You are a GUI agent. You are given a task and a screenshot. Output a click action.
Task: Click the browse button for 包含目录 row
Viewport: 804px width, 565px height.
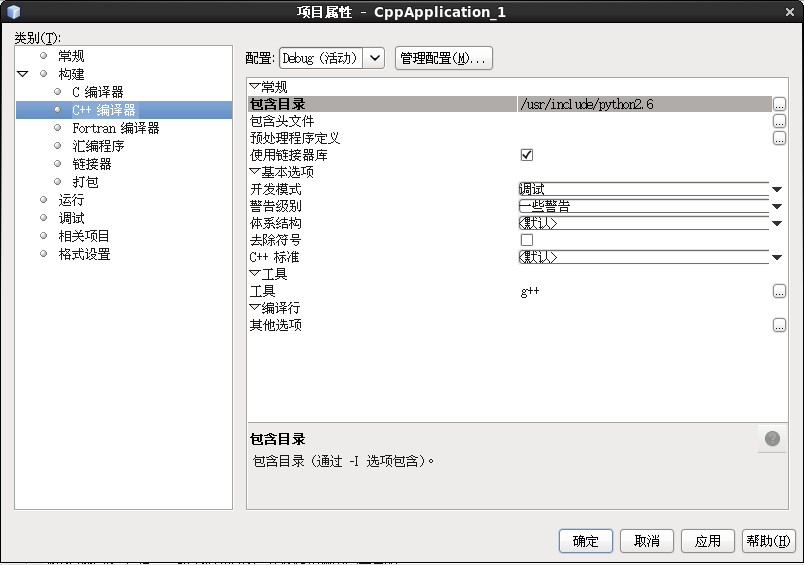(x=779, y=104)
